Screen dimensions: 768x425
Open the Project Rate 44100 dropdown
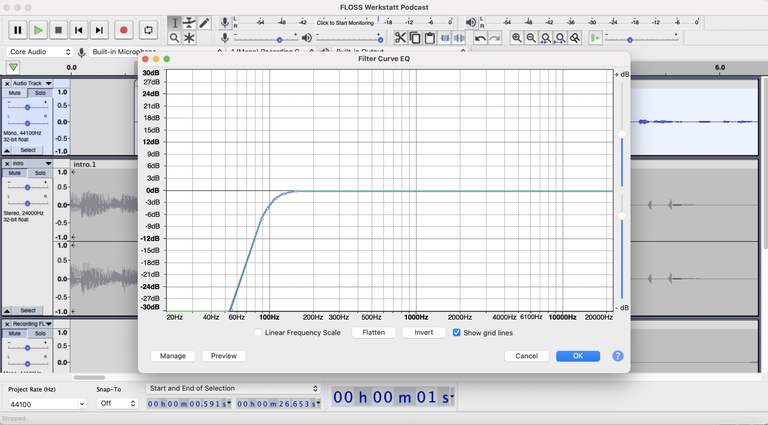pos(48,404)
